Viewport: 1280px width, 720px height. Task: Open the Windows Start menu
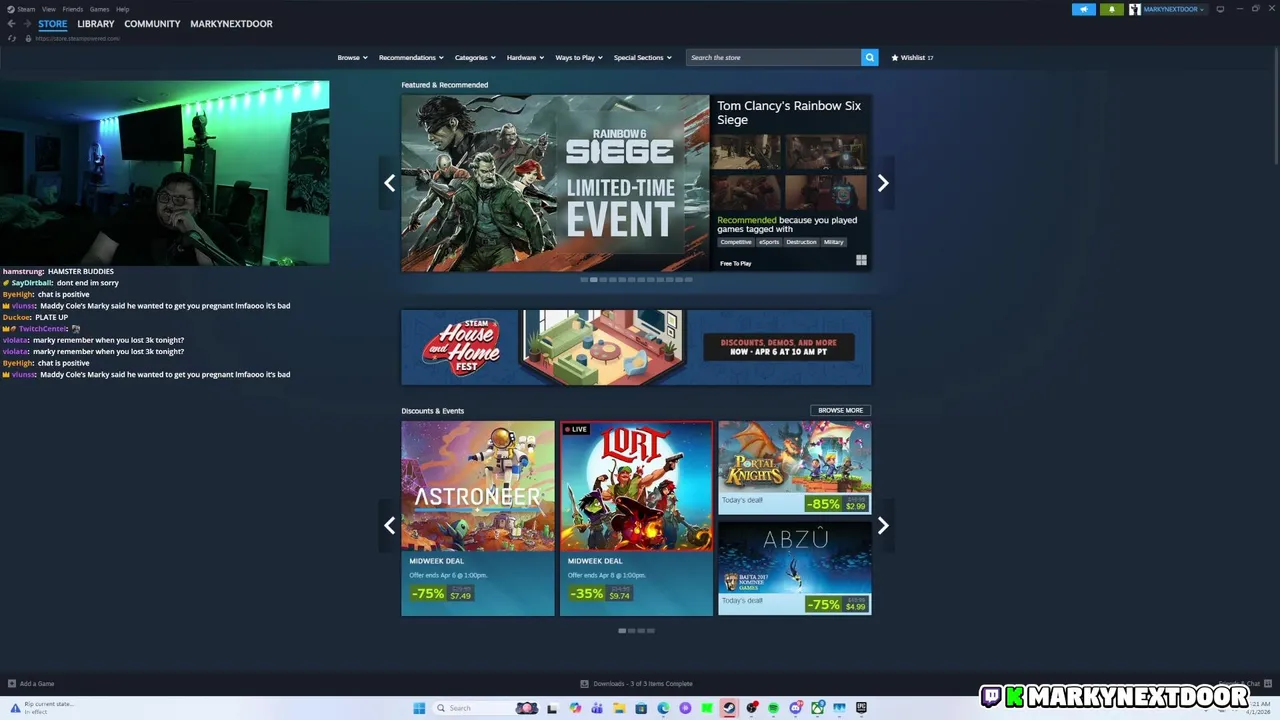point(419,708)
